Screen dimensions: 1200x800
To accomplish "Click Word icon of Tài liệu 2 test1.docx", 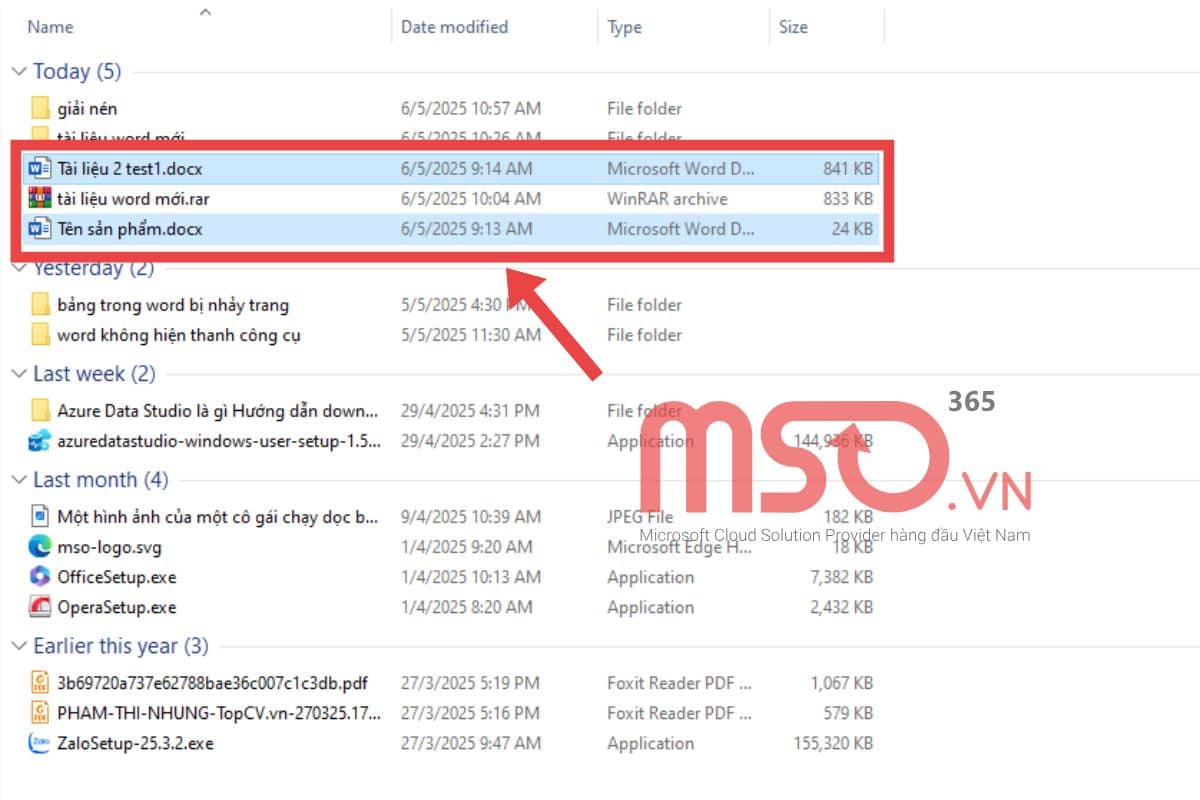I will (x=40, y=168).
